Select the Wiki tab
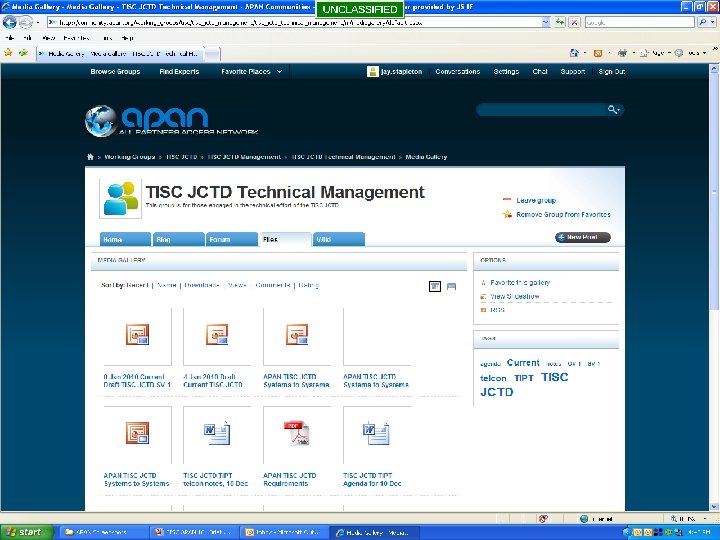Screen dimensions: 720x540 339,239
